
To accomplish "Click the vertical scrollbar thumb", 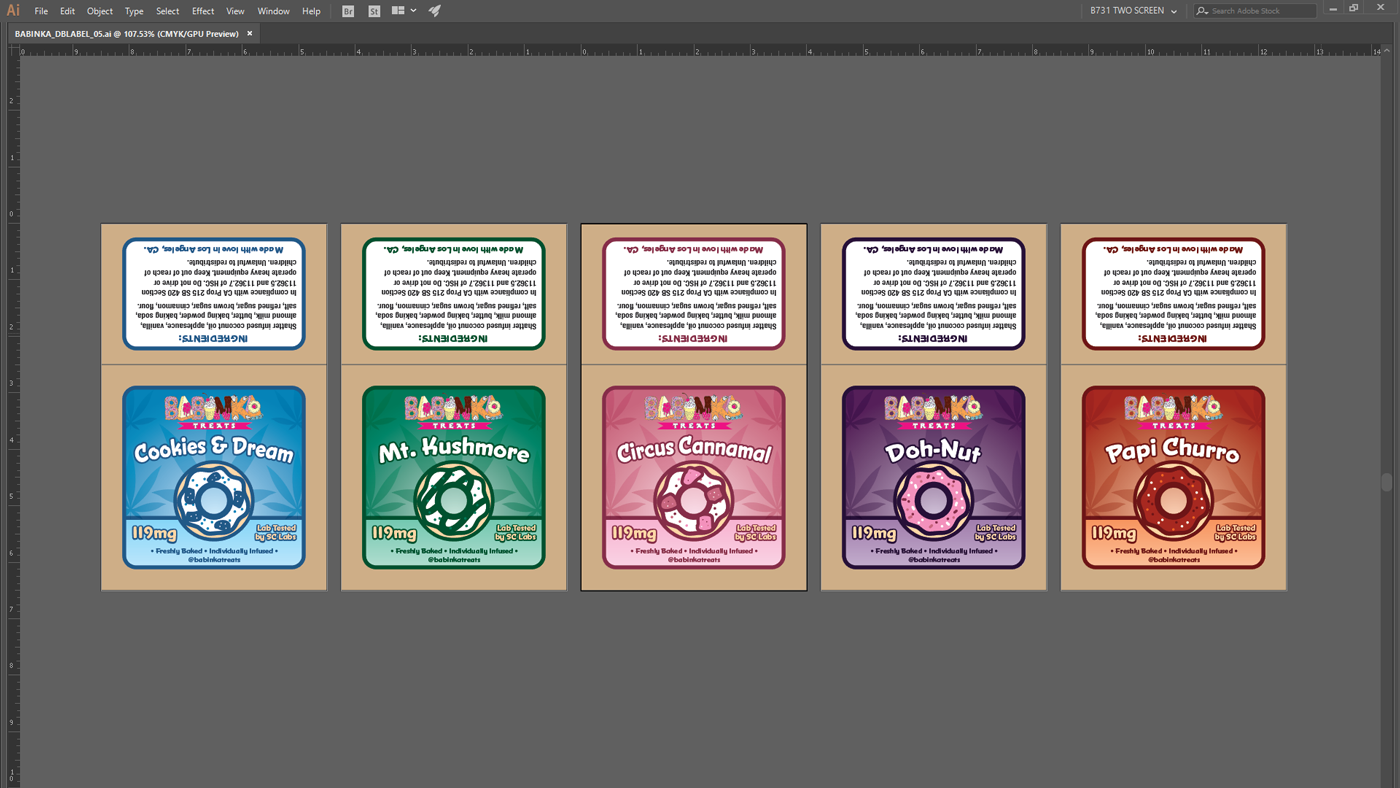I will click(1387, 482).
